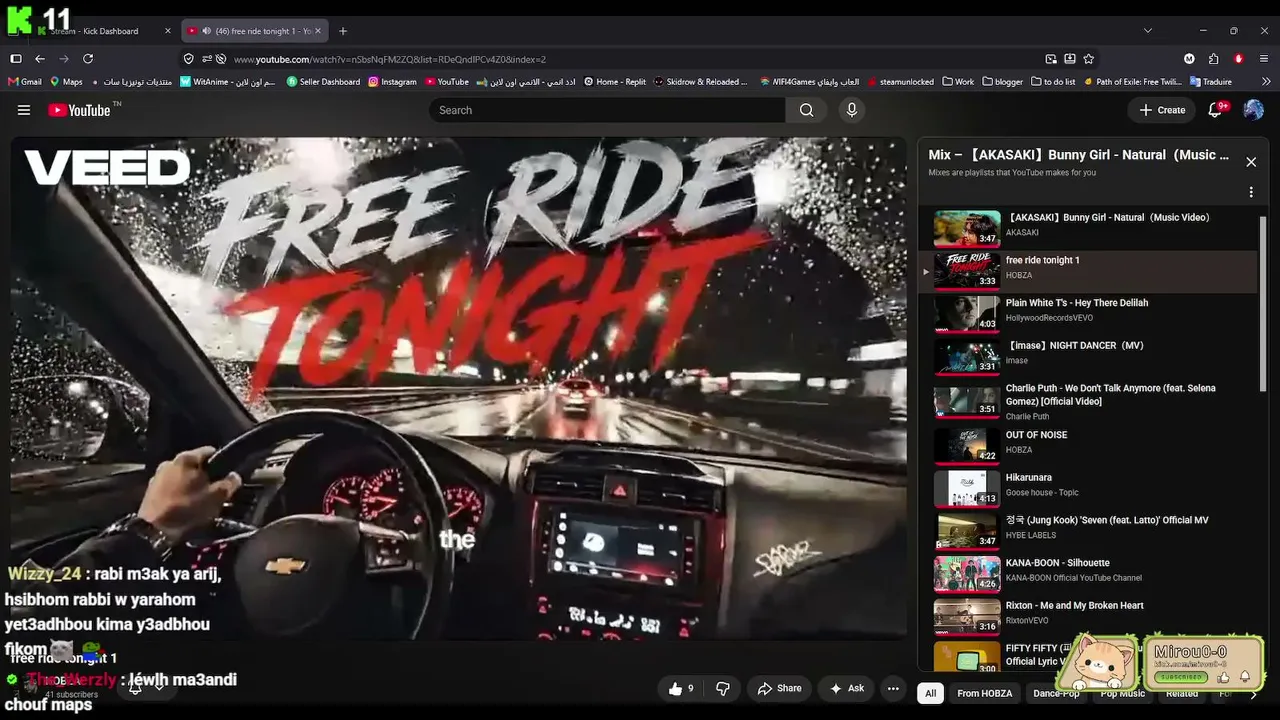Open YouTube notifications bell
The height and width of the screenshot is (720, 1280).
tap(1216, 110)
